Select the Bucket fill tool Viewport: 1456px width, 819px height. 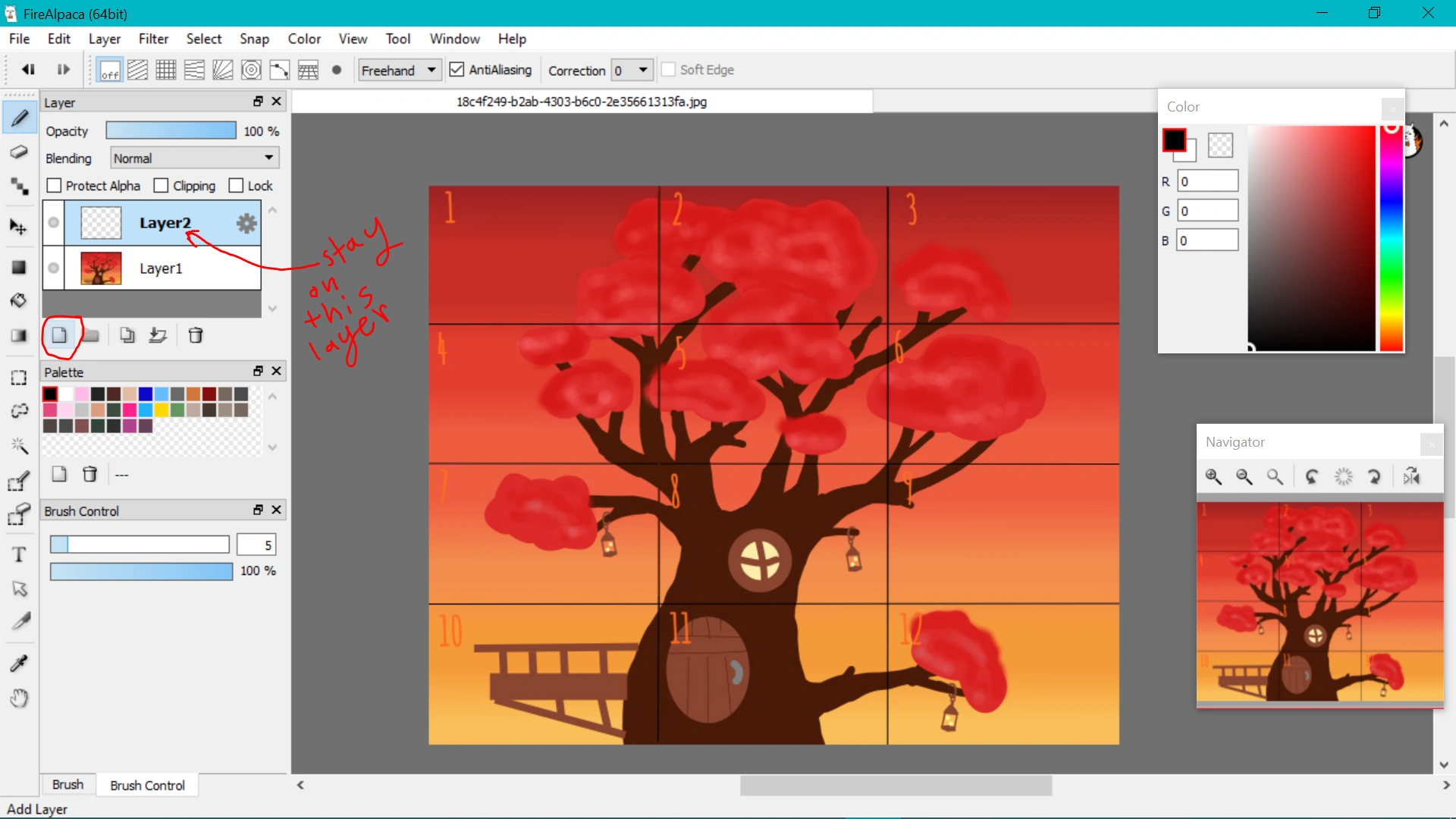pyautogui.click(x=19, y=300)
